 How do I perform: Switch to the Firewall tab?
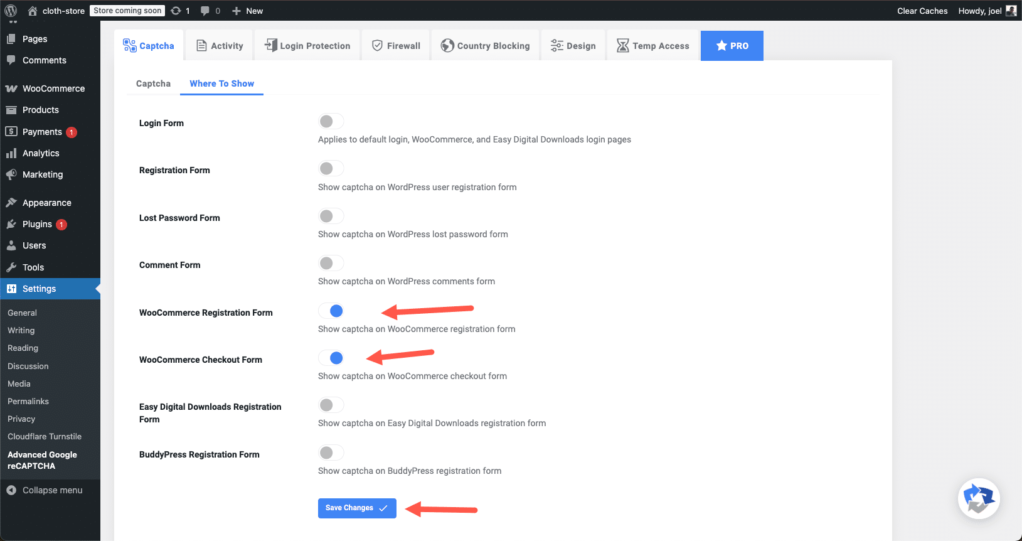coord(395,46)
